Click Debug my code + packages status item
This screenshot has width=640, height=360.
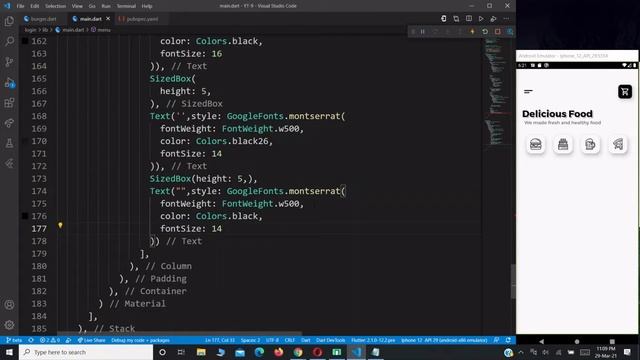140,340
